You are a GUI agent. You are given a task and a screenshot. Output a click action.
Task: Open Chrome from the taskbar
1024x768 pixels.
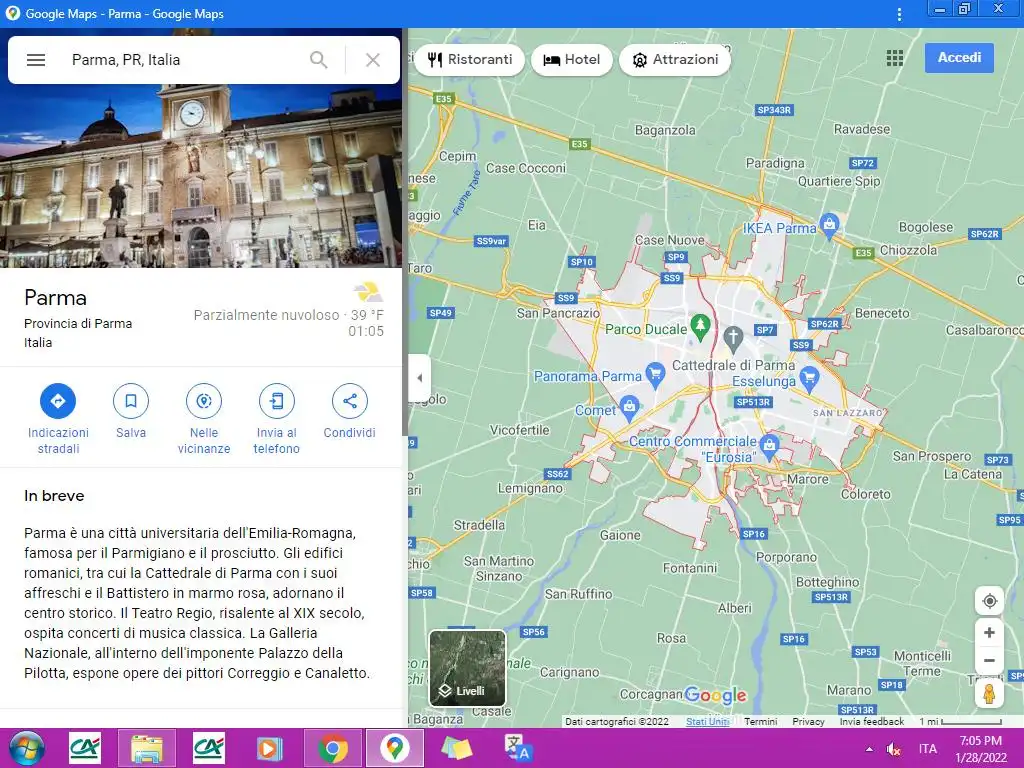click(332, 748)
